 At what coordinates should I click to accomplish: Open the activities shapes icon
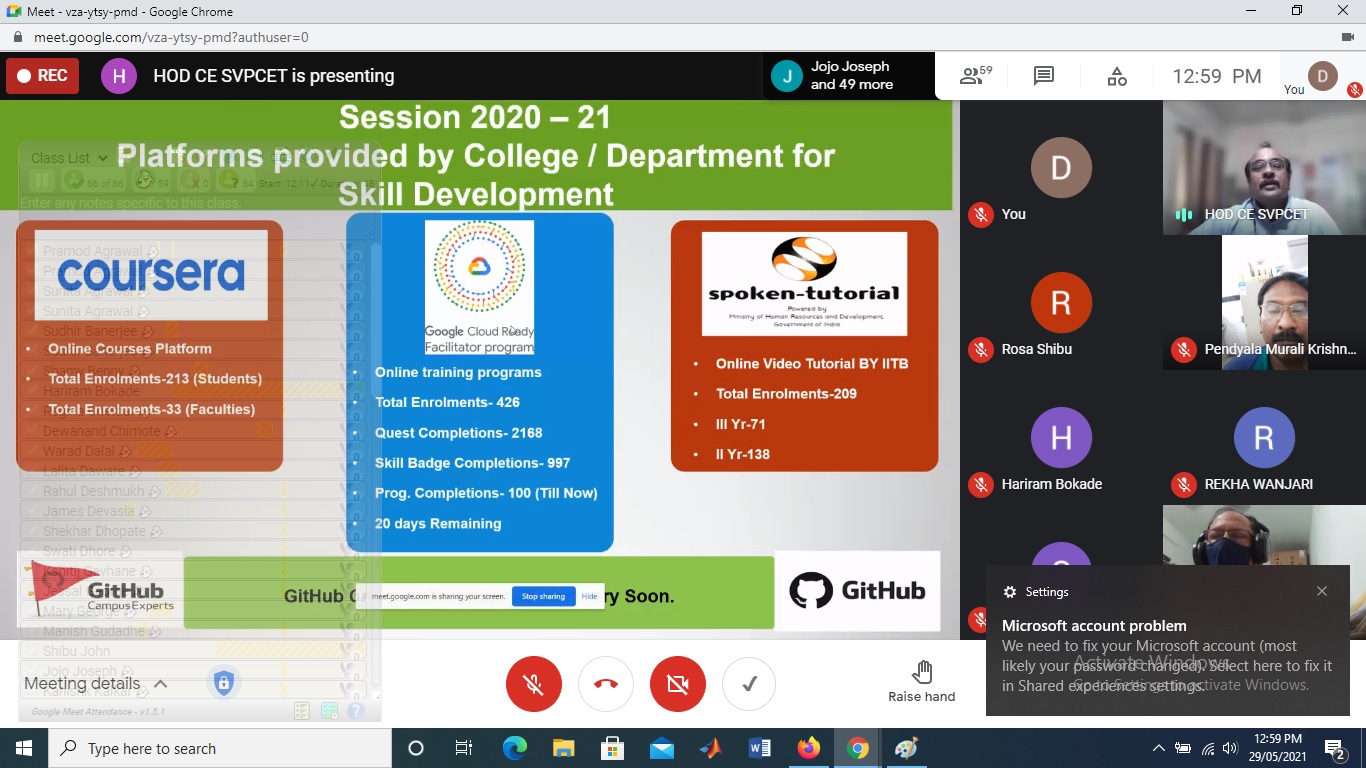pyautogui.click(x=1117, y=76)
